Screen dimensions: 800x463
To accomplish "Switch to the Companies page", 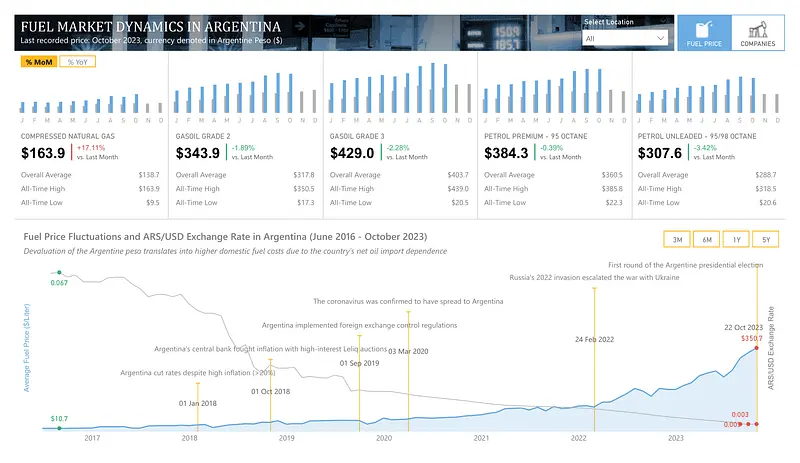I will (758, 33).
